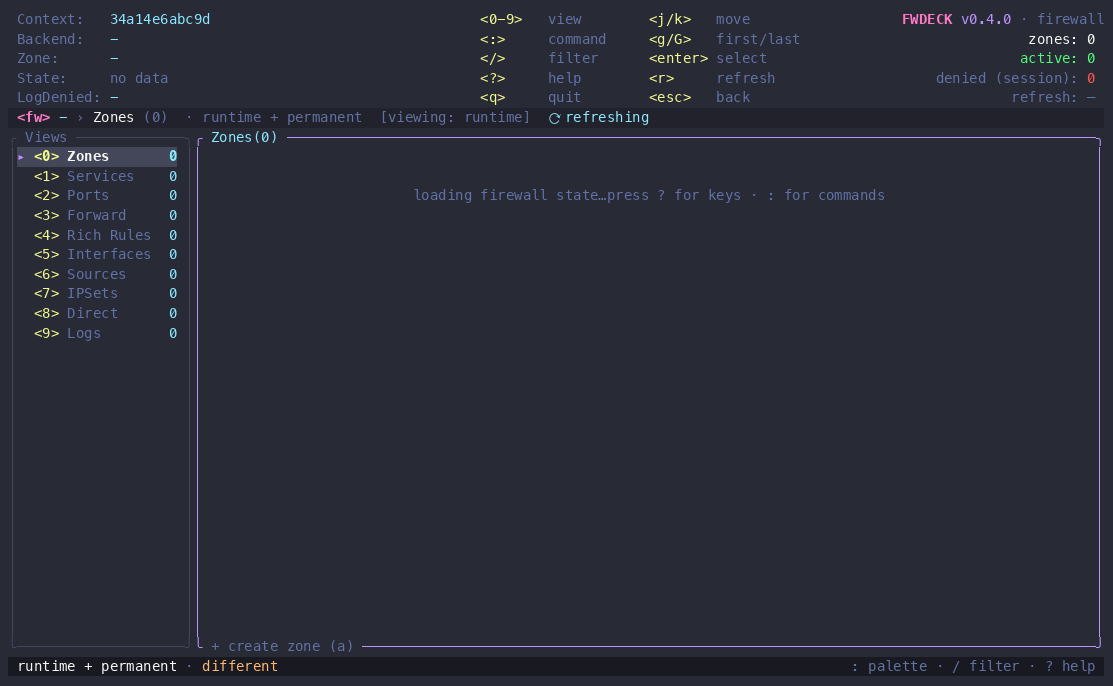The image size is (1113, 686).
Task: Click the Zones(0) panel title
Action: click(x=244, y=137)
